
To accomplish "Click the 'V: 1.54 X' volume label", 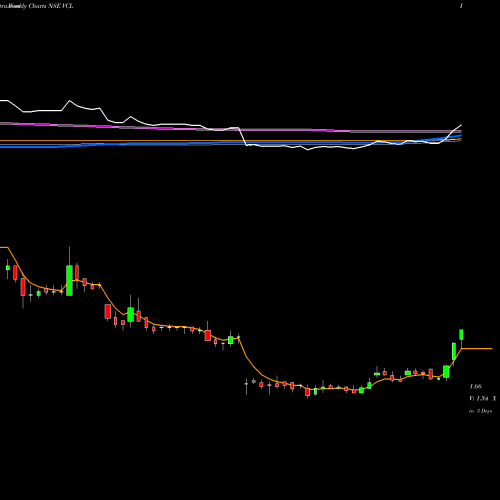I will 483,399.
